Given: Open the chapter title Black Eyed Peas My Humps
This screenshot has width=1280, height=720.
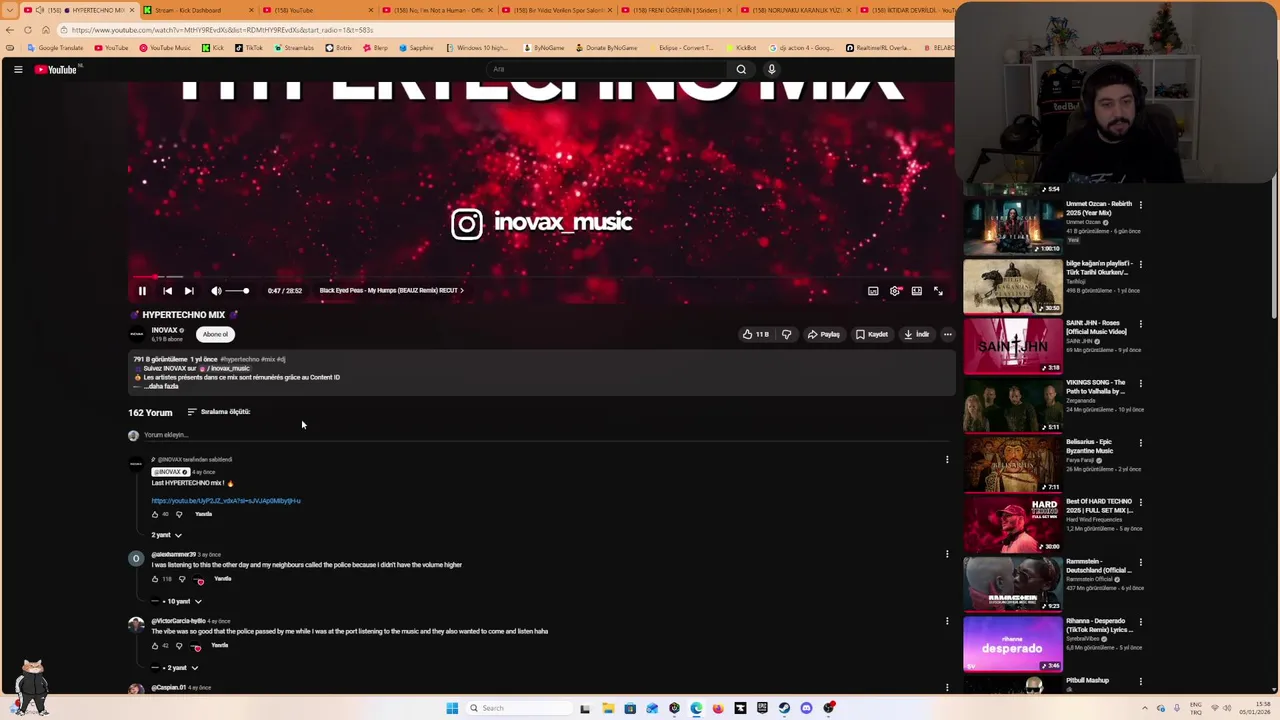Looking at the screenshot, I should click(x=391, y=291).
